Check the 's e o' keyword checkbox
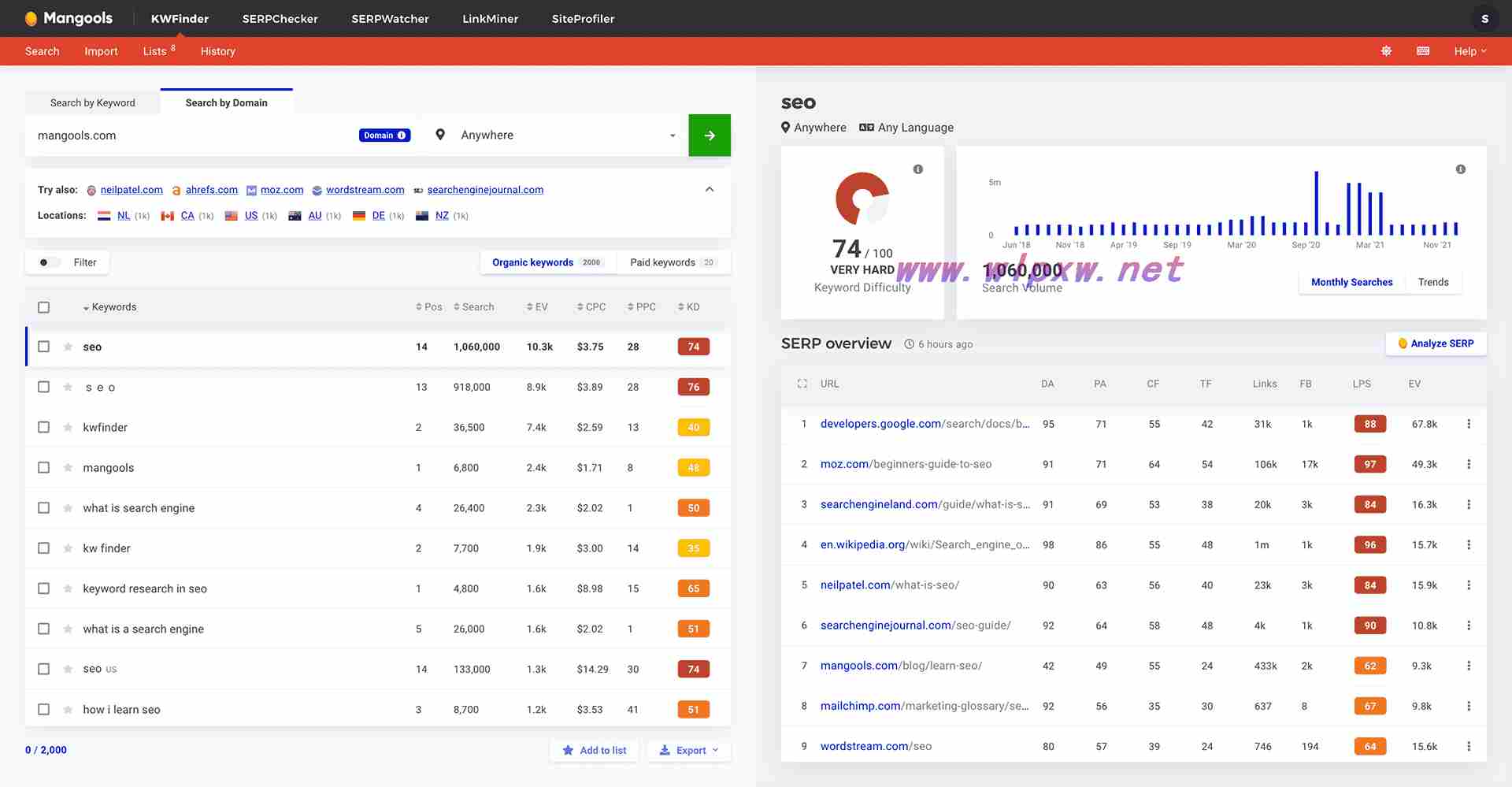This screenshot has height=787, width=1512. [x=44, y=387]
